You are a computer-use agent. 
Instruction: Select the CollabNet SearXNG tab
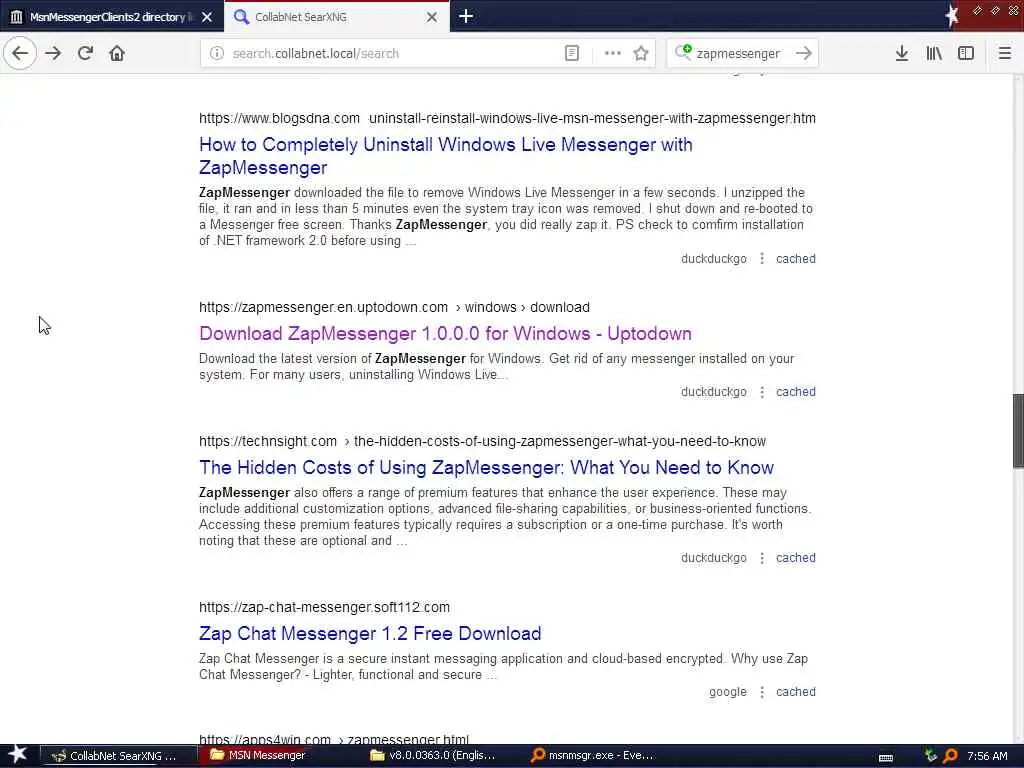pyautogui.click(x=336, y=16)
